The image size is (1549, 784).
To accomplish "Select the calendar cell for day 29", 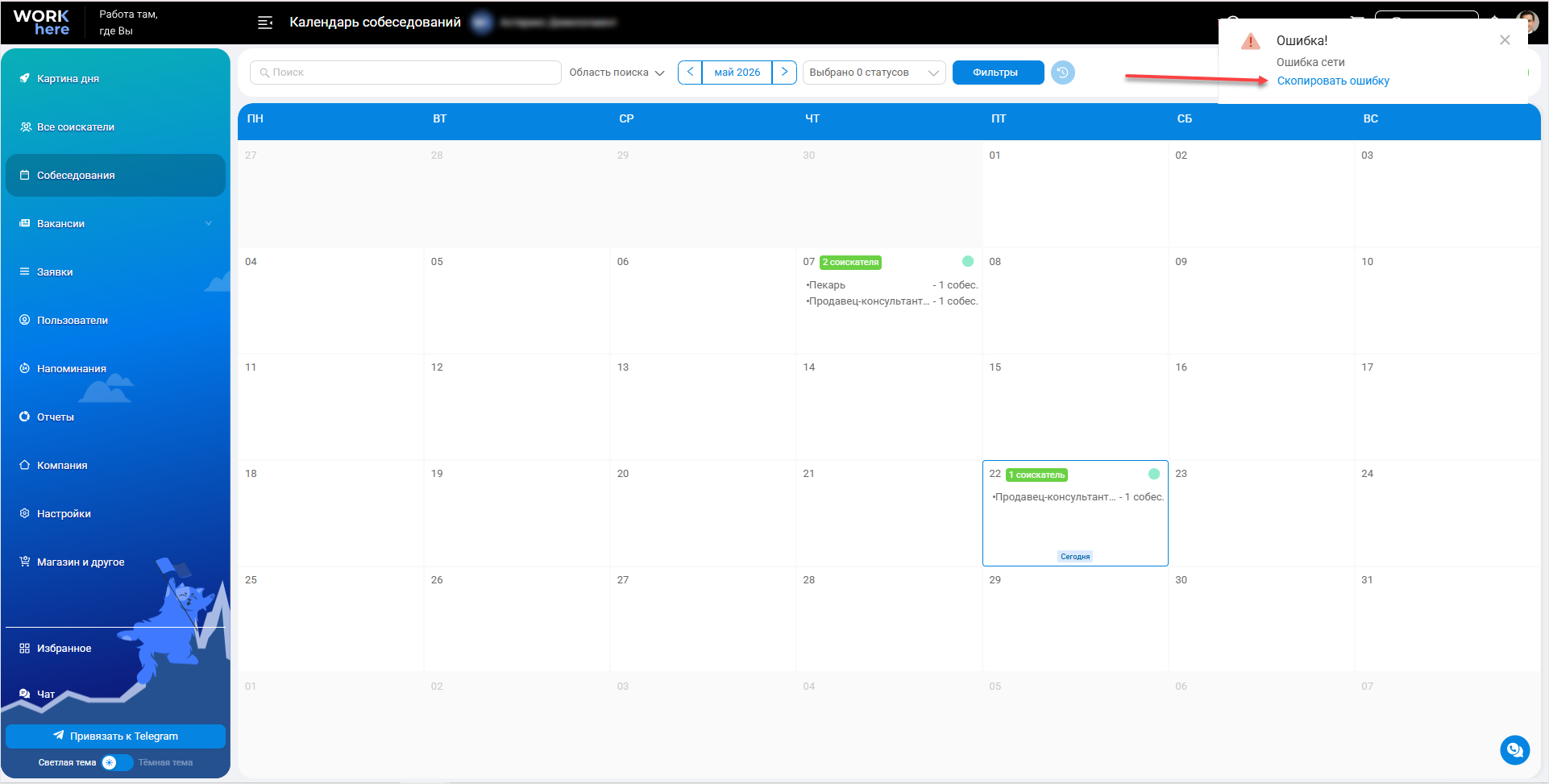I will point(1075,619).
